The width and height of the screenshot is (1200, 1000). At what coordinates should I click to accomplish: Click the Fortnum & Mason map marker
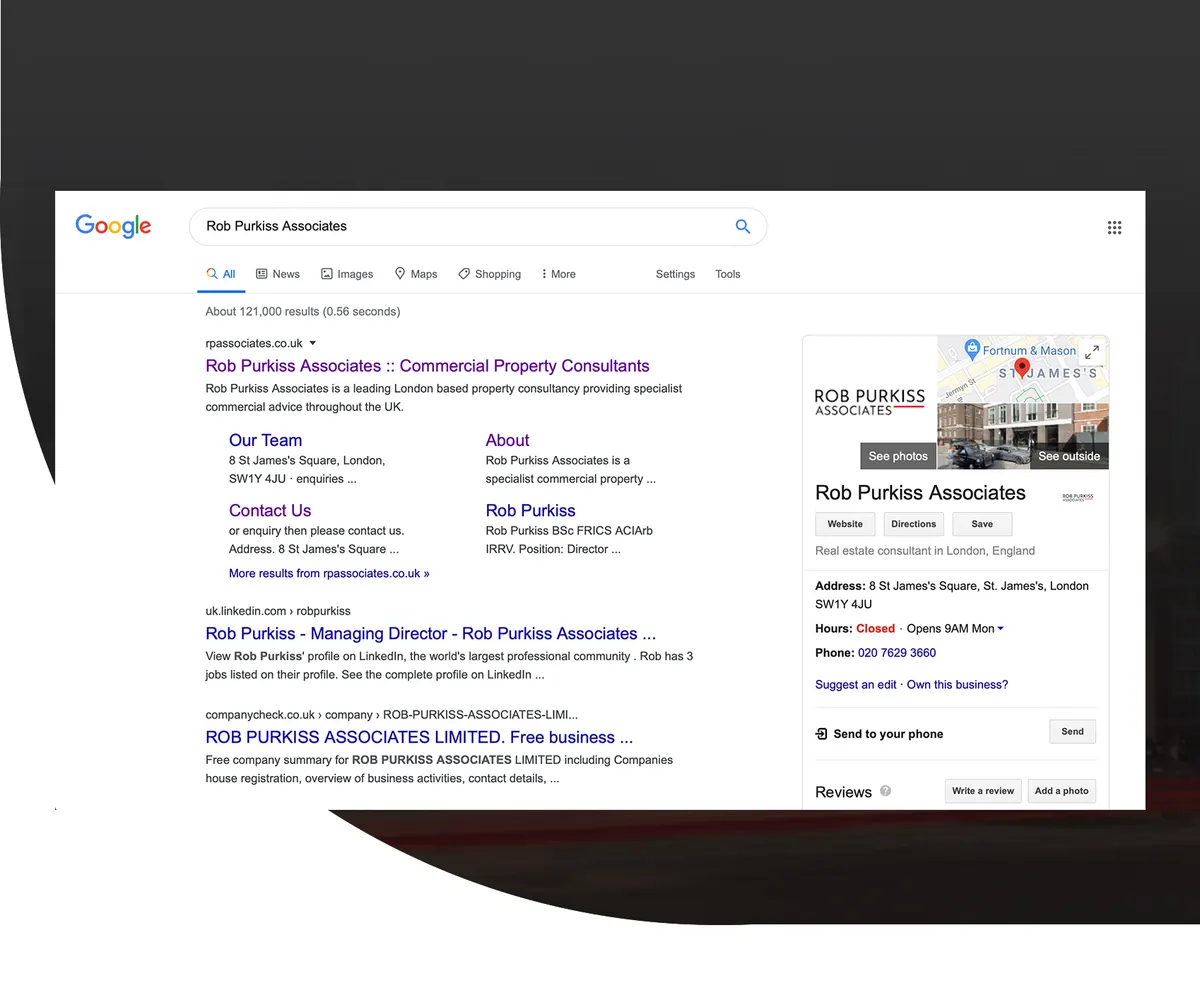pyautogui.click(x=971, y=349)
